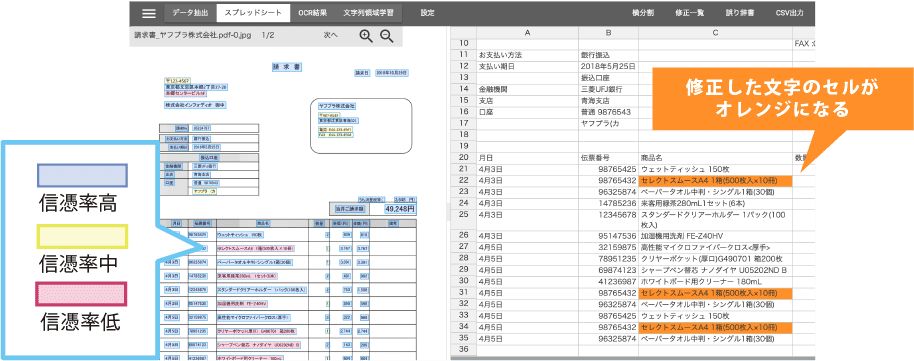Image resolution: width=914 pixels, height=361 pixels.
Task: Open the 誤り辞書 dictionary
Action: click(740, 13)
